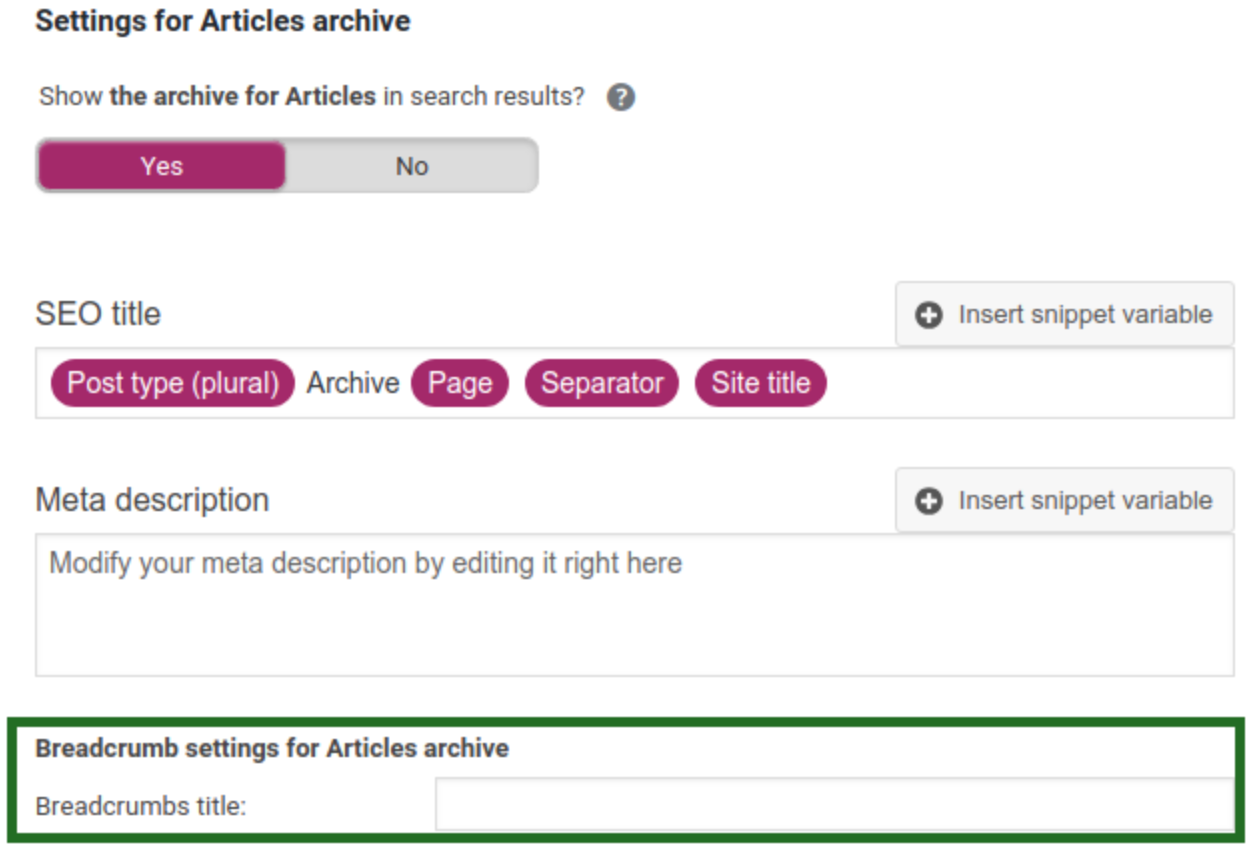Click the plus icon for SEO title snippet variable
1250x854 pixels.
point(927,313)
